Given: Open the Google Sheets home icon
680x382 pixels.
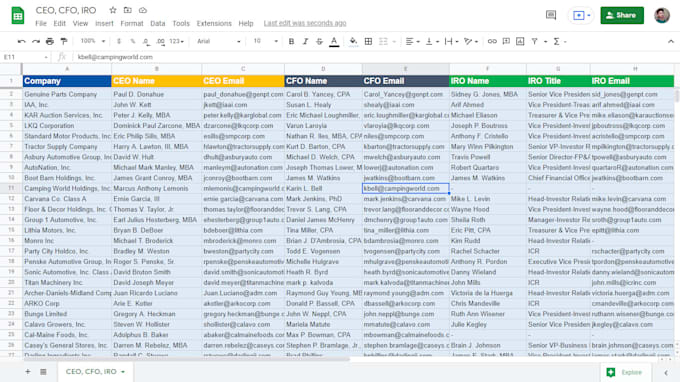Looking at the screenshot, I should coord(18,16).
